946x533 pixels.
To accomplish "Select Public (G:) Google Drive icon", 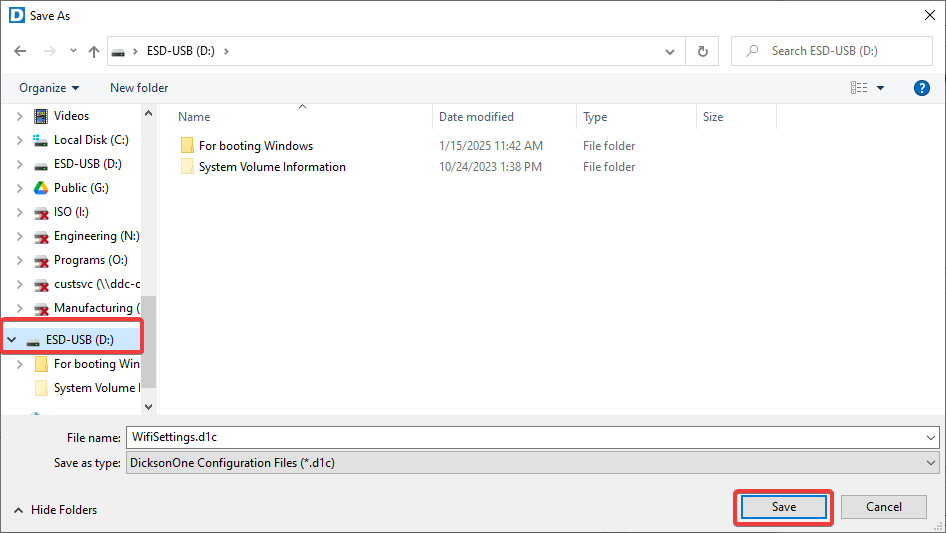I will (41, 188).
